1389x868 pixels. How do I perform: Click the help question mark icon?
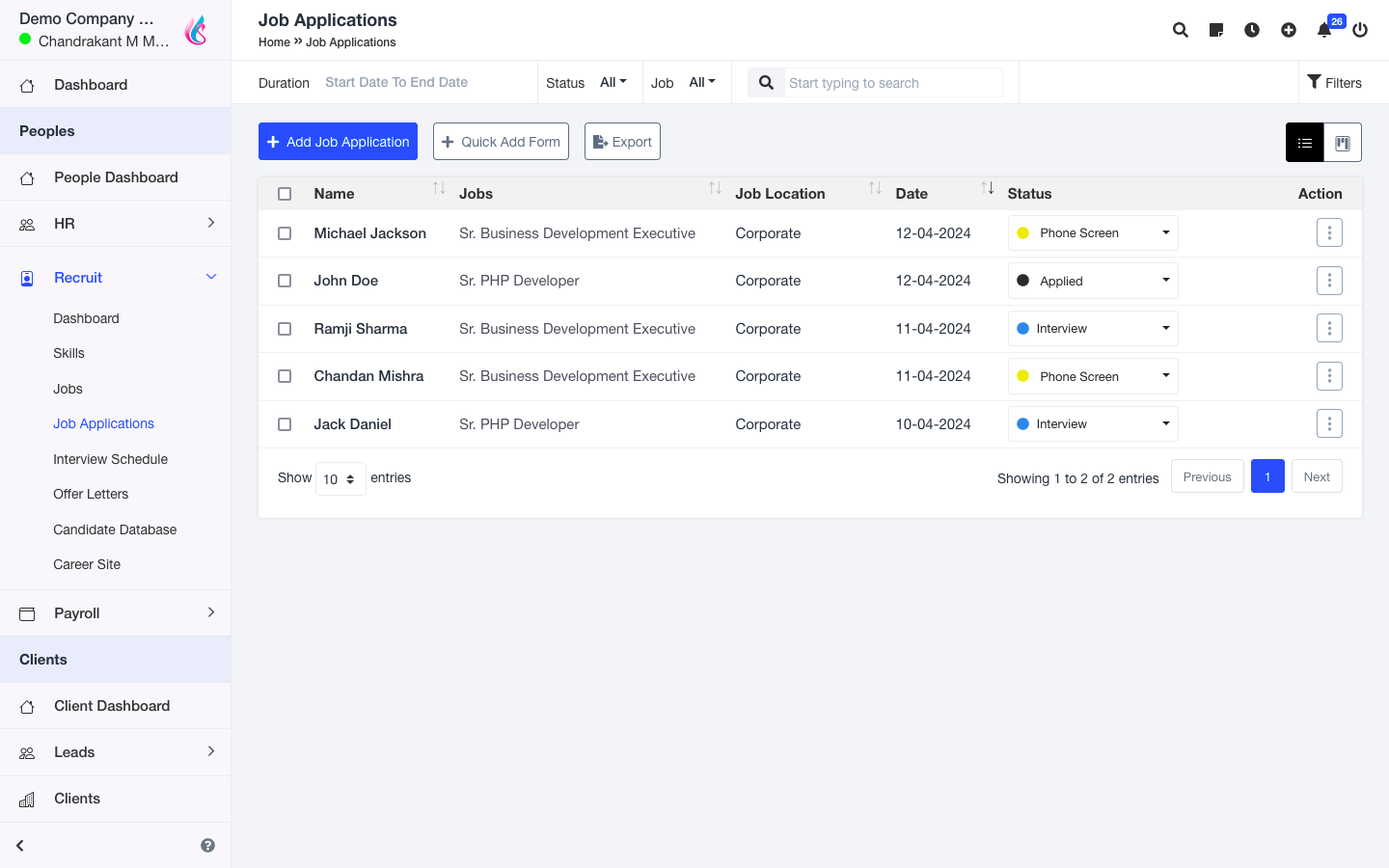(x=207, y=846)
